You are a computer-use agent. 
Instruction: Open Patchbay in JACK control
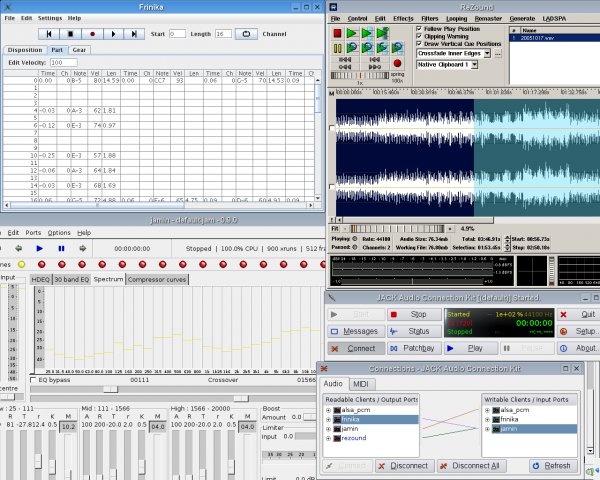(411, 348)
